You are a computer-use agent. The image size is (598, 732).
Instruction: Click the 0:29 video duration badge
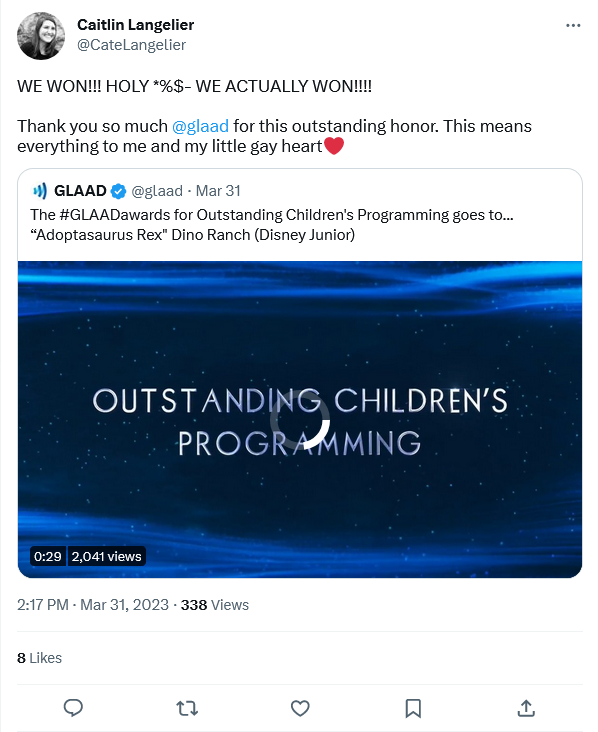[x=48, y=556]
